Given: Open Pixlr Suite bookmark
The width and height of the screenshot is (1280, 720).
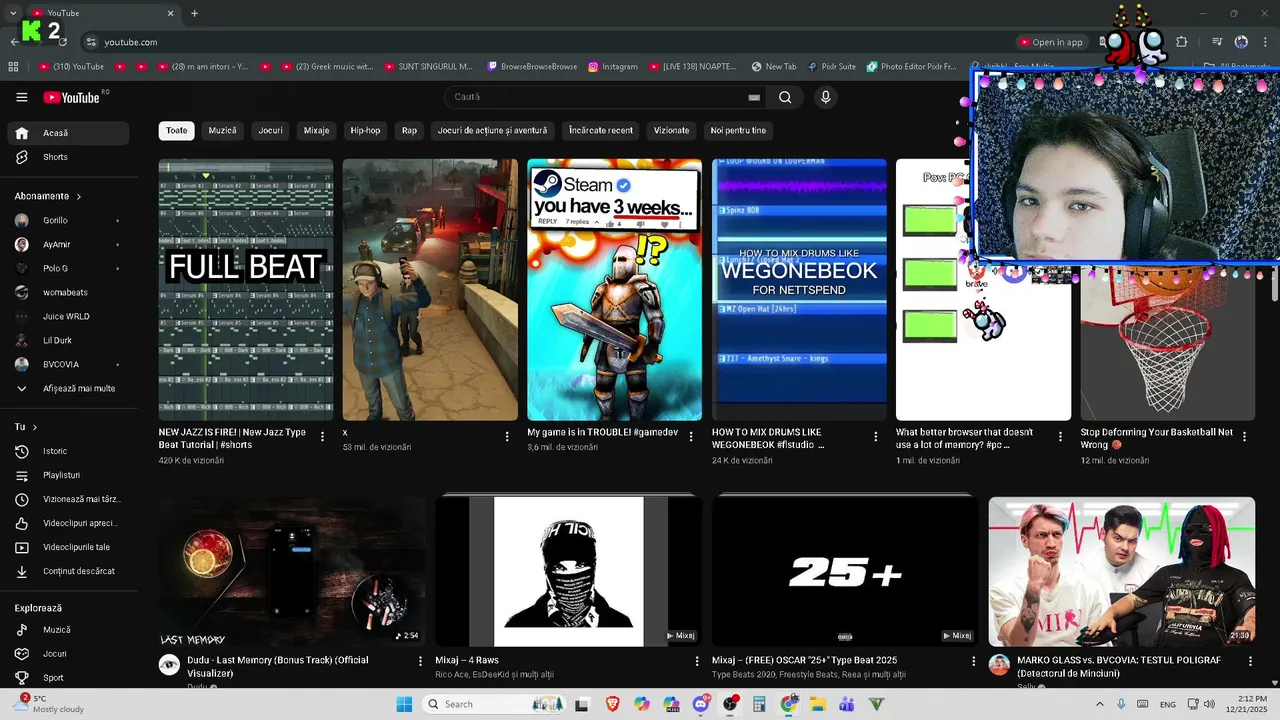Looking at the screenshot, I should point(832,67).
